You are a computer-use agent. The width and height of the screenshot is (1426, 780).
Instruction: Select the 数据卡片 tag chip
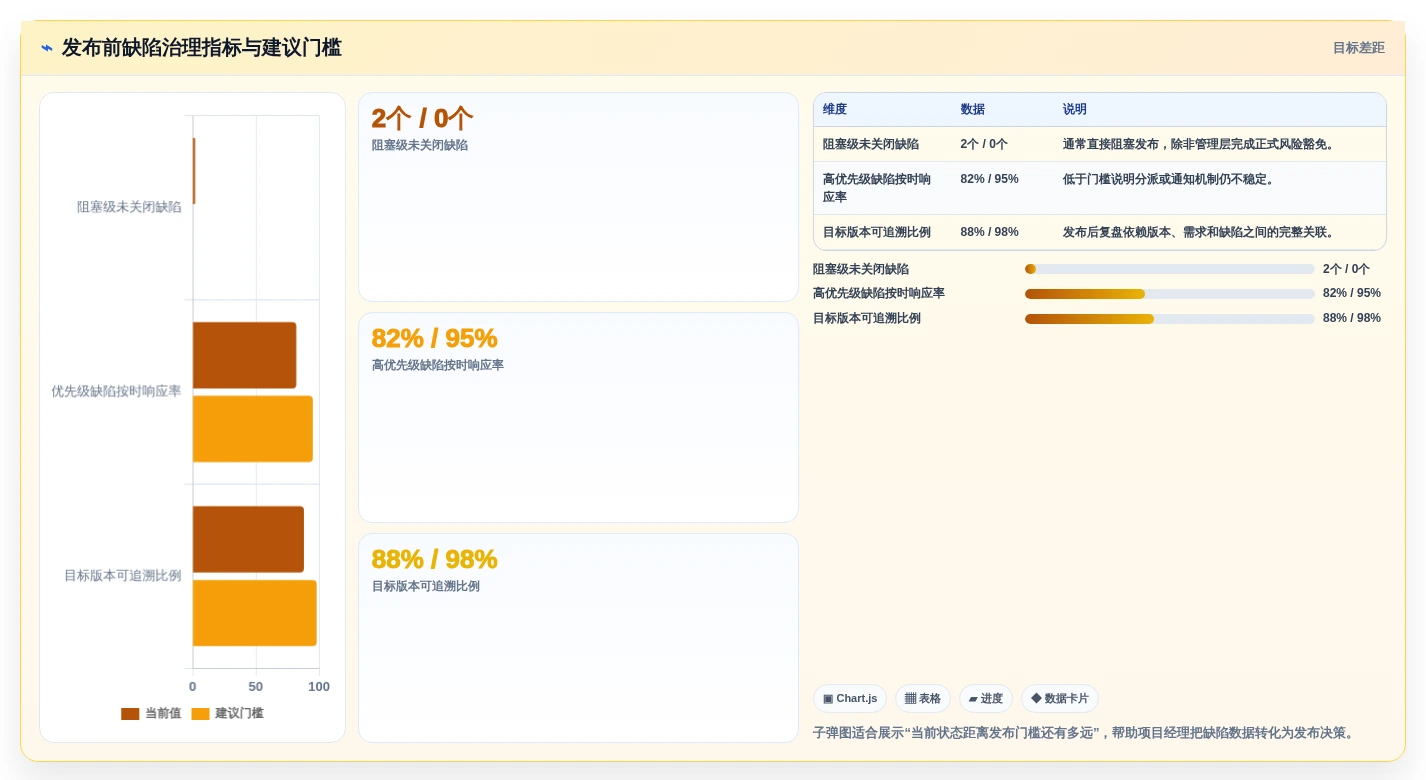click(x=1059, y=698)
